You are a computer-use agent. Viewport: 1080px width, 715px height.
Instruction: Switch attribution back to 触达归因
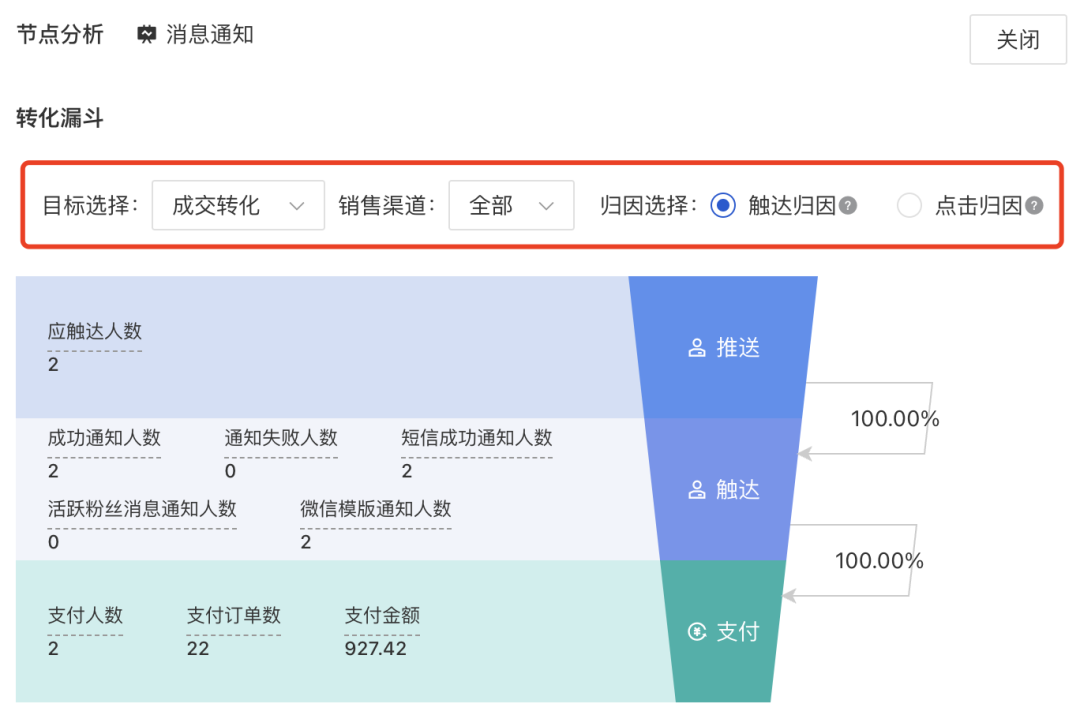[x=722, y=205]
